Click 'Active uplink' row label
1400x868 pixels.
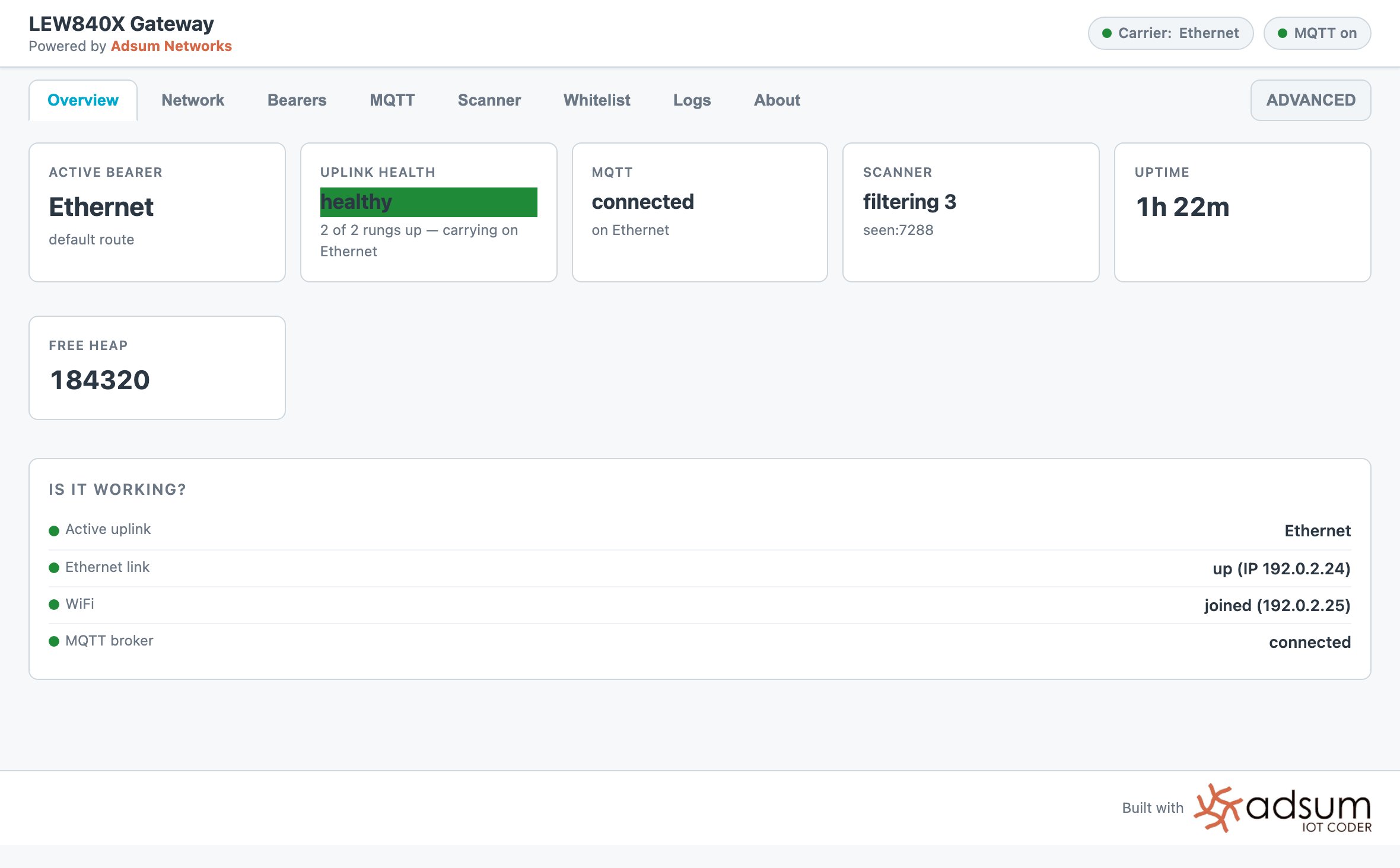(108, 529)
